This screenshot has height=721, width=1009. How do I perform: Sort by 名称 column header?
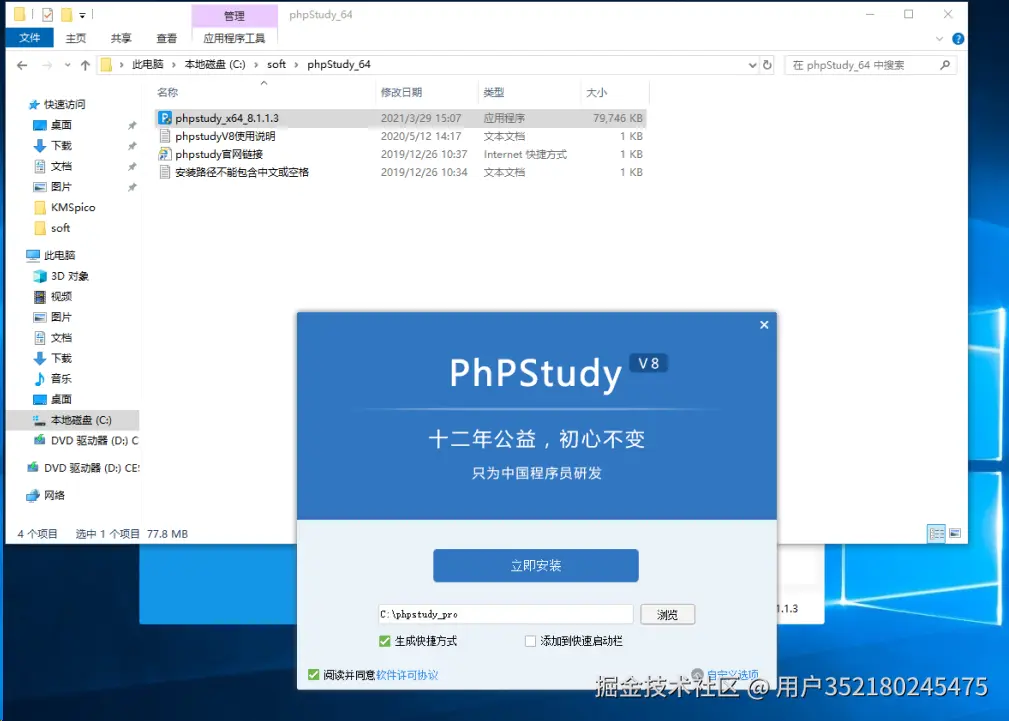point(167,93)
